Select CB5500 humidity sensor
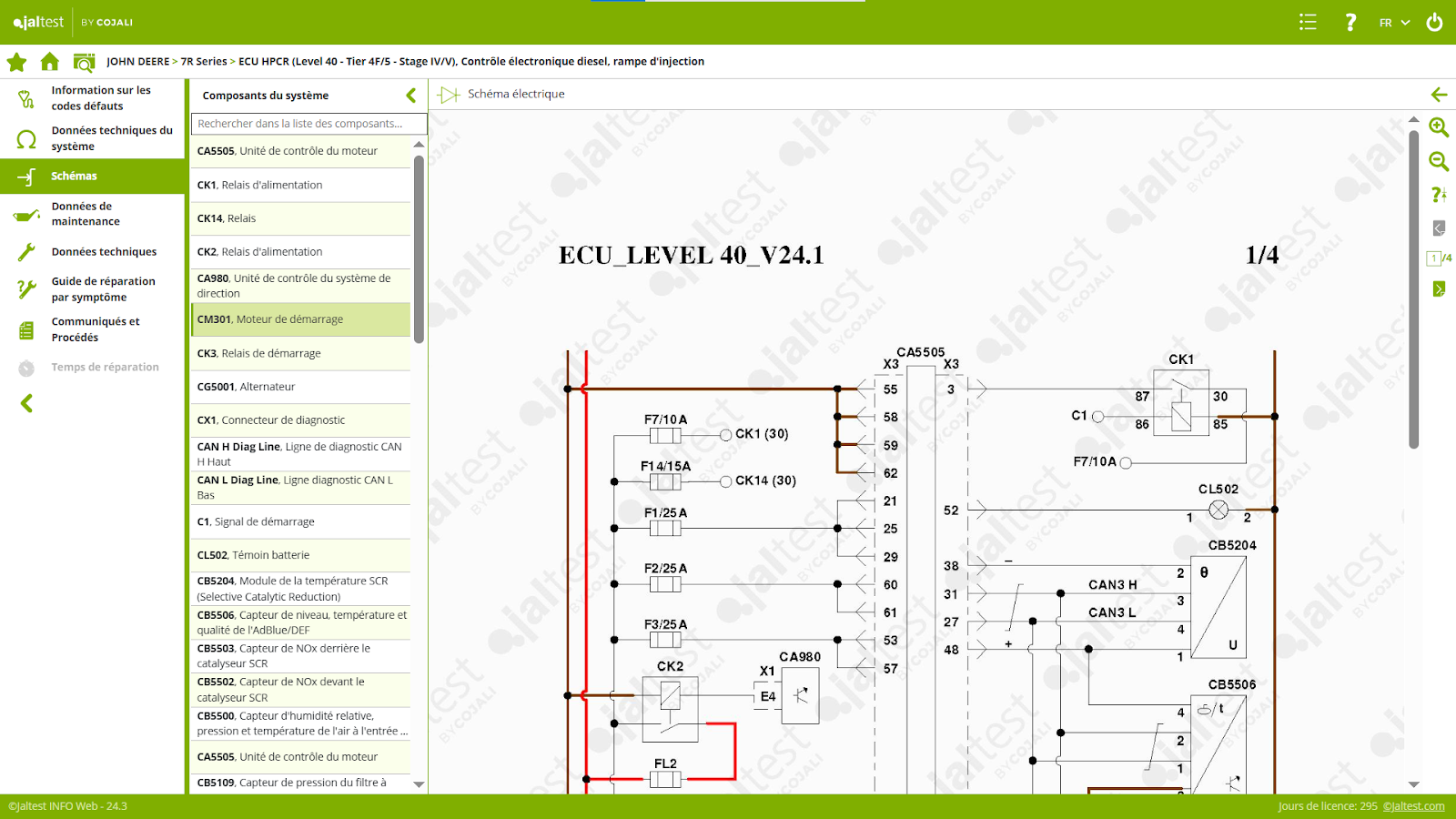The width and height of the screenshot is (1456, 819). click(x=300, y=723)
